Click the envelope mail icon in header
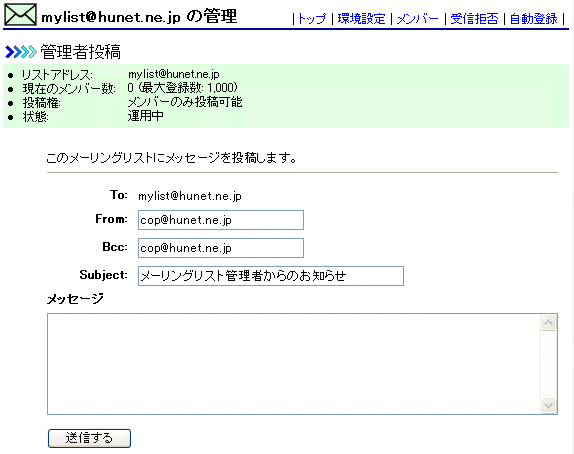This screenshot has height=454, width=574. [x=20, y=15]
